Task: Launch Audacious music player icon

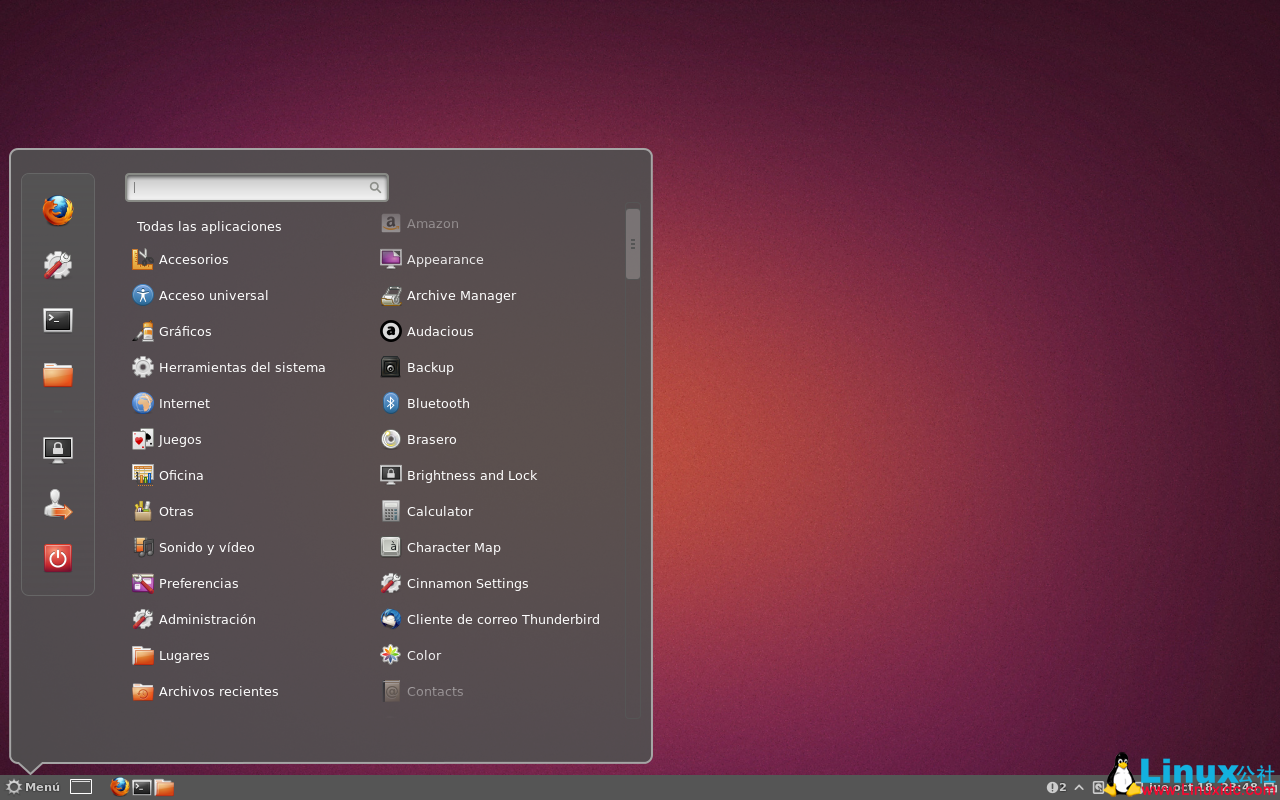Action: click(391, 331)
